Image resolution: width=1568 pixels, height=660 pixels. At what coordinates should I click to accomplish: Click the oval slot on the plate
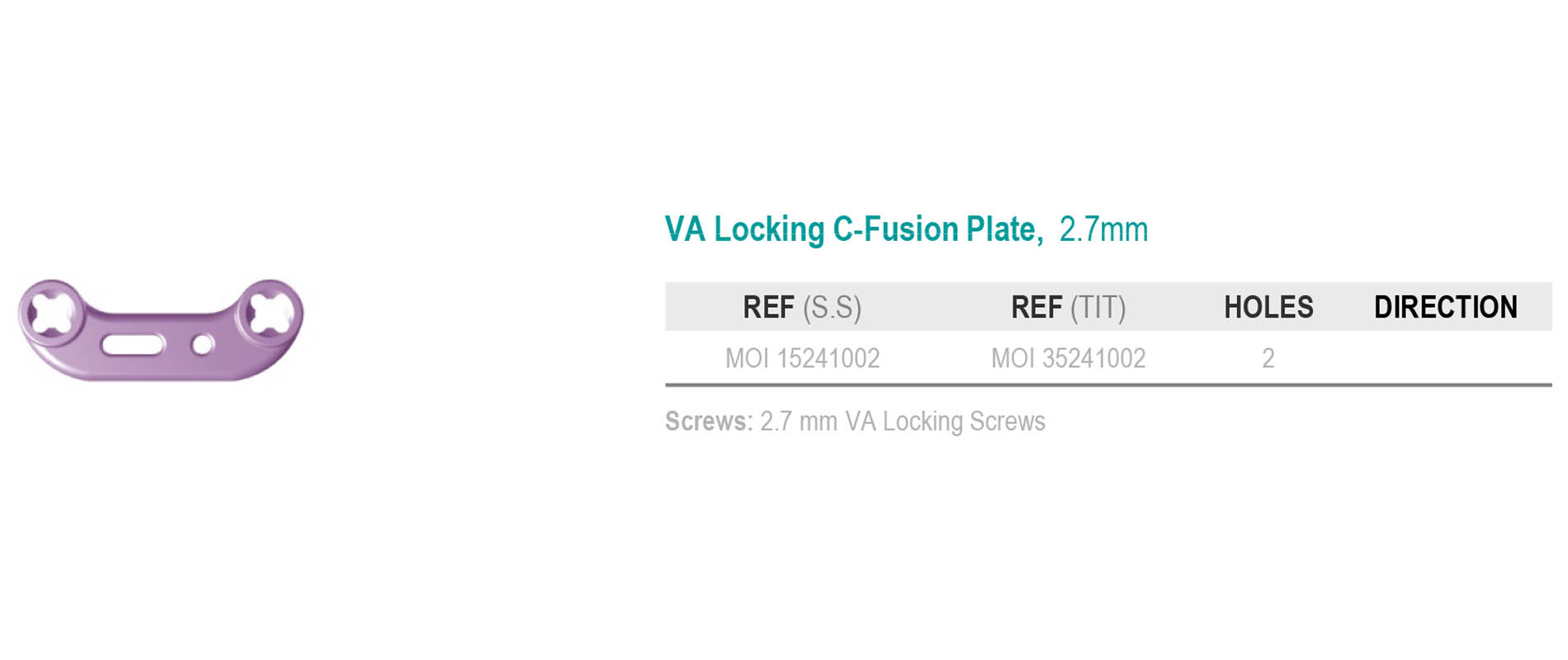click(134, 345)
